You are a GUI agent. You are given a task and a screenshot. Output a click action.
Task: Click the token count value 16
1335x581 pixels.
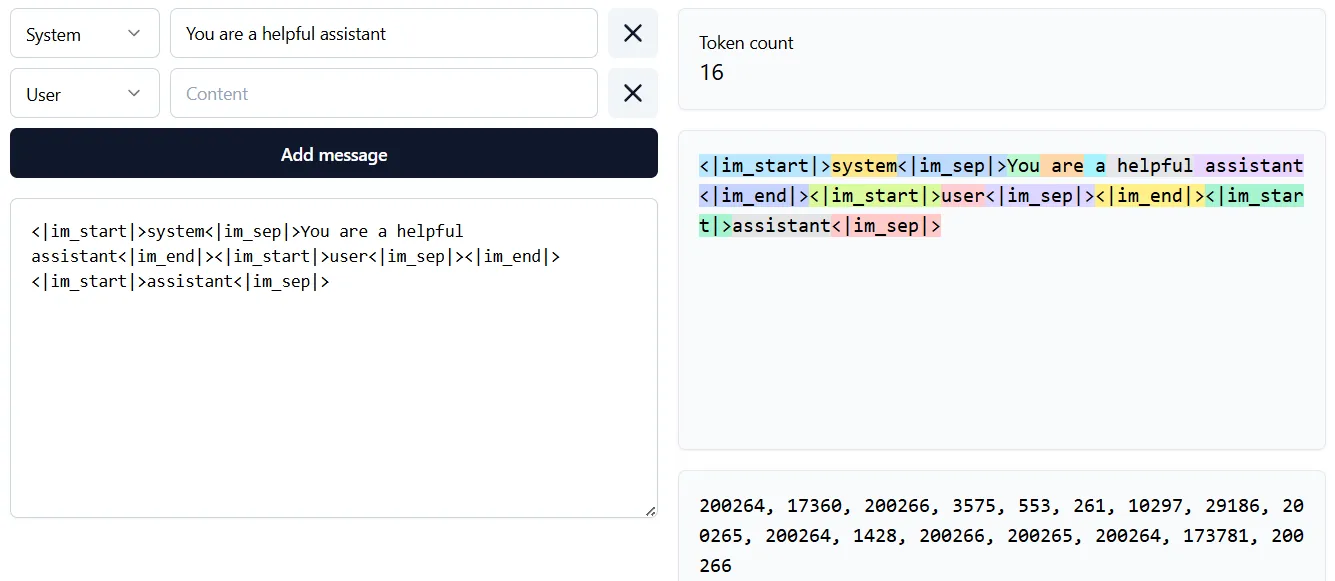(711, 73)
